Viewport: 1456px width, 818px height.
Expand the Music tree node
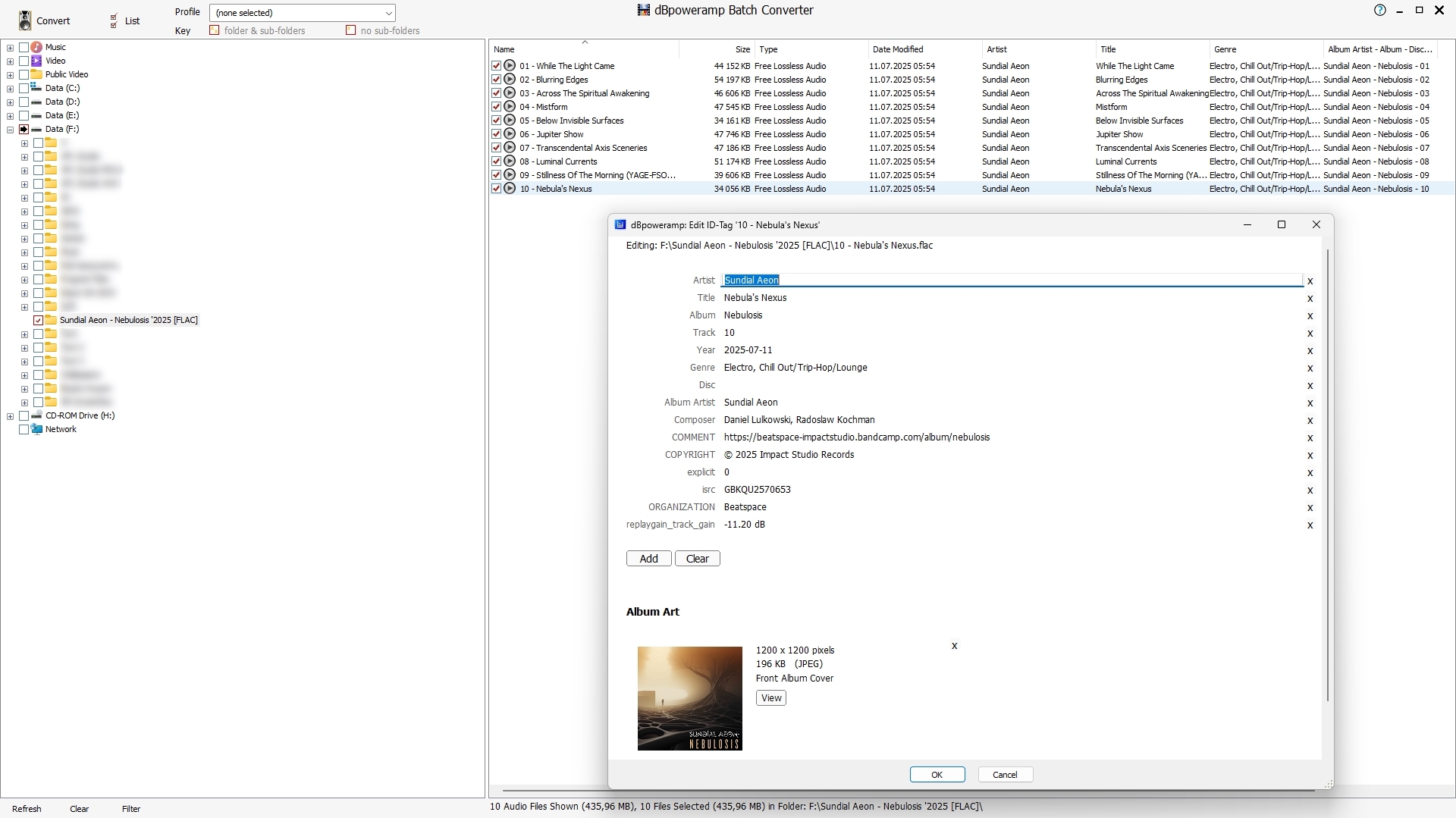10,48
